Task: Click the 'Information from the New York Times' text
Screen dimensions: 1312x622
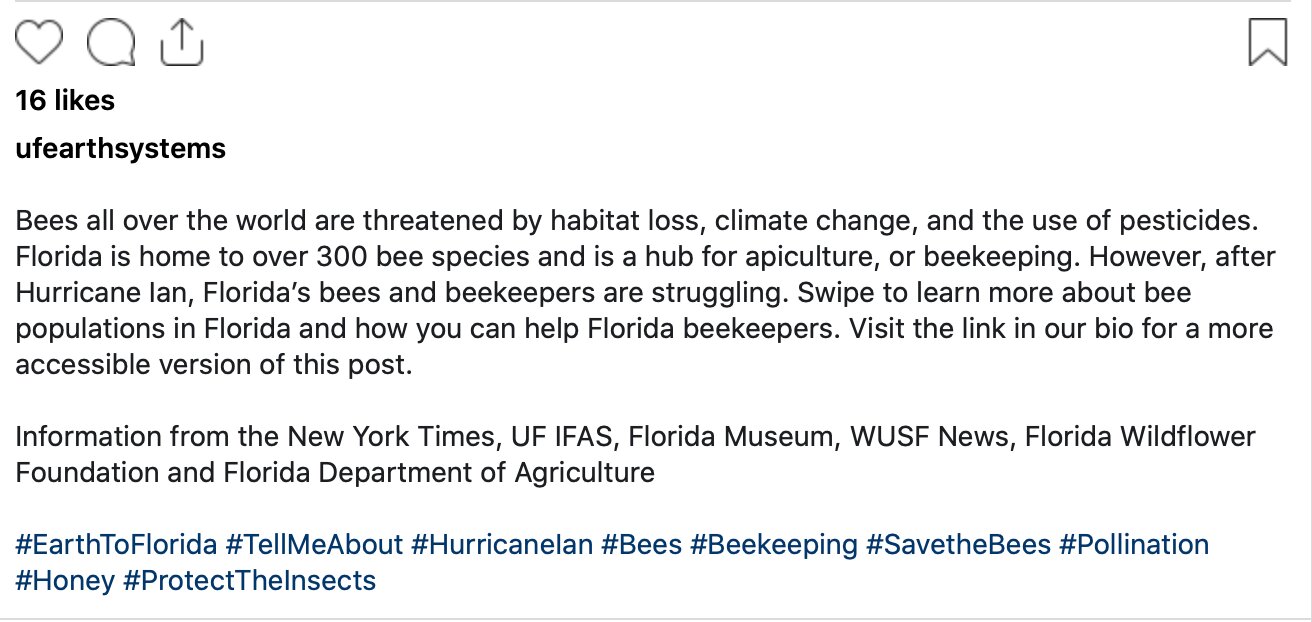Action: pos(256,437)
